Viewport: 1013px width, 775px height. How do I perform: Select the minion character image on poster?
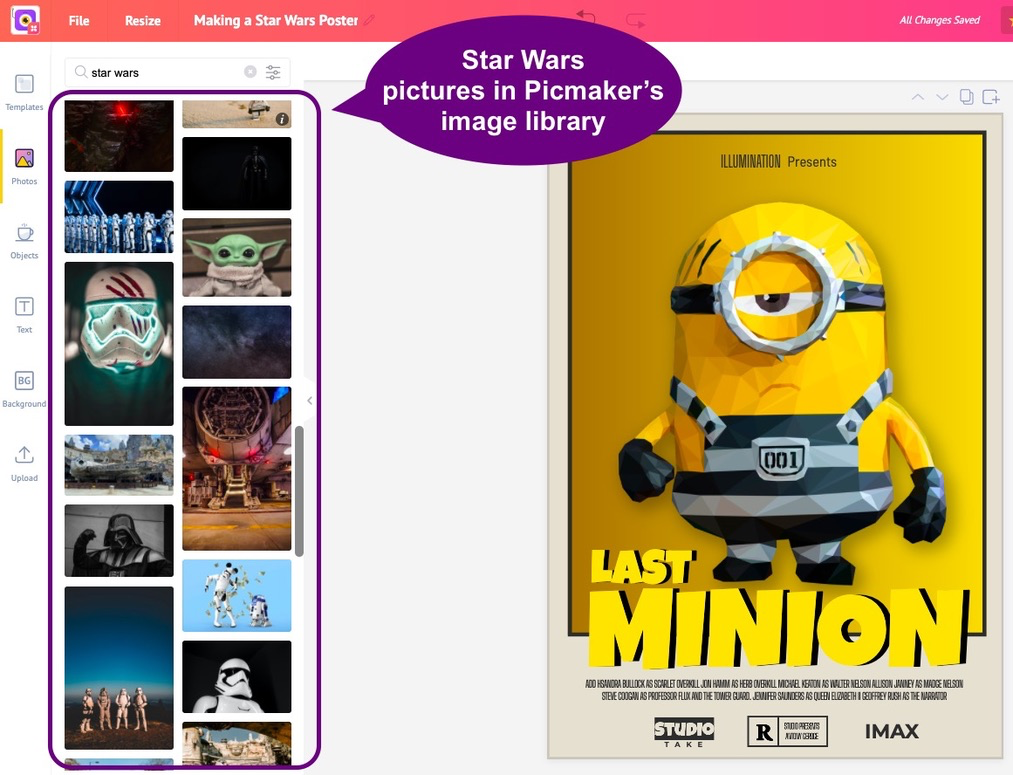click(x=783, y=393)
